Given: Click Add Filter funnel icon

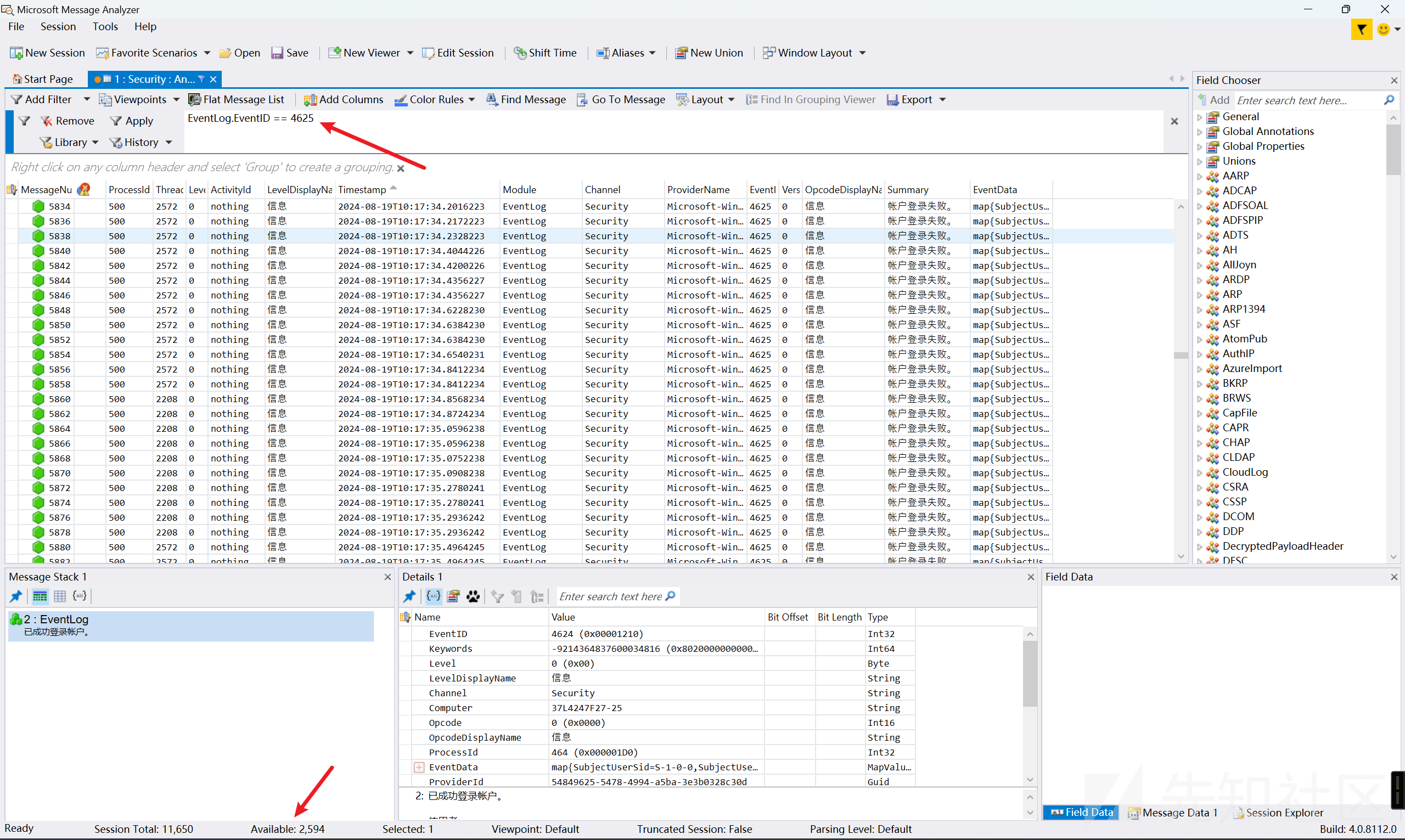Looking at the screenshot, I should click(x=16, y=100).
